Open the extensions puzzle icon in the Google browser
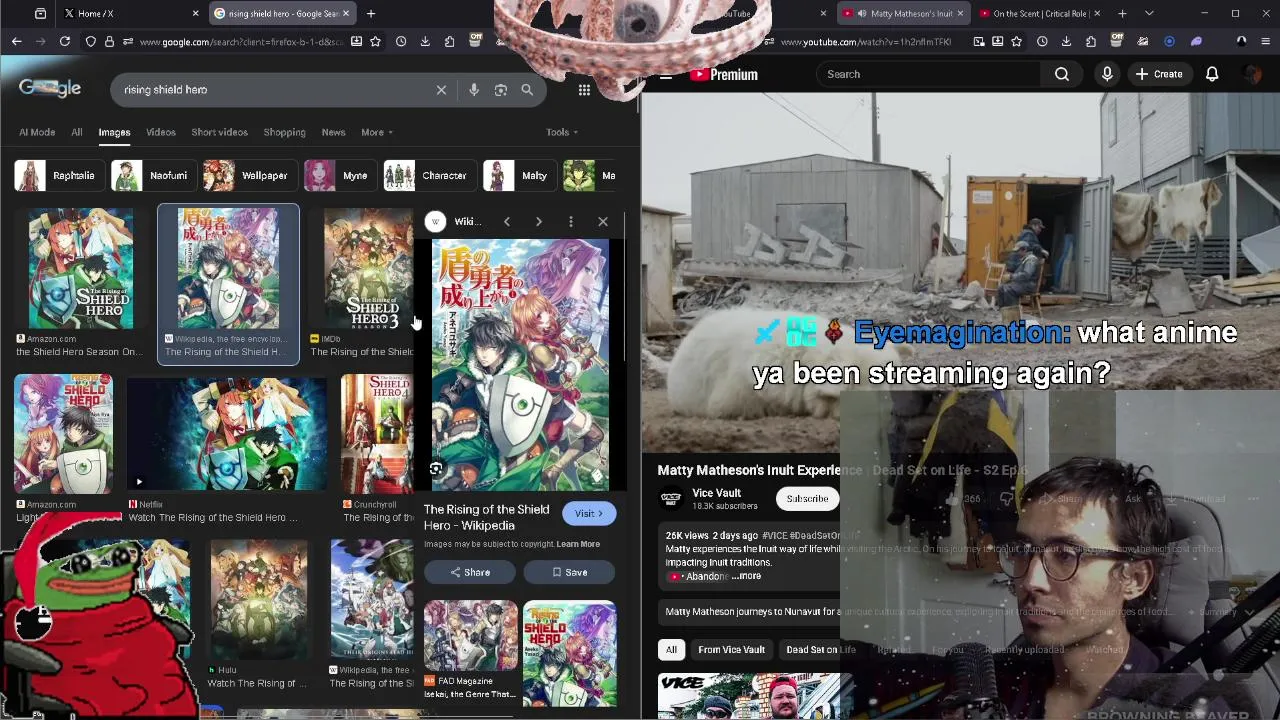 click(449, 41)
